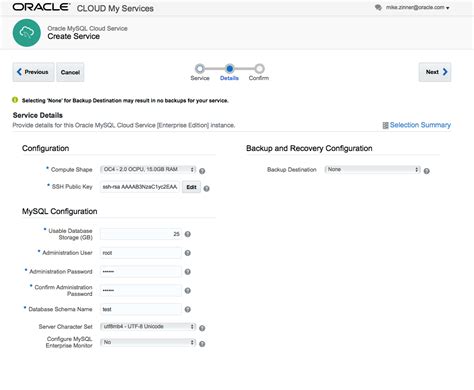Focus the Database Schema Name field

click(x=141, y=309)
